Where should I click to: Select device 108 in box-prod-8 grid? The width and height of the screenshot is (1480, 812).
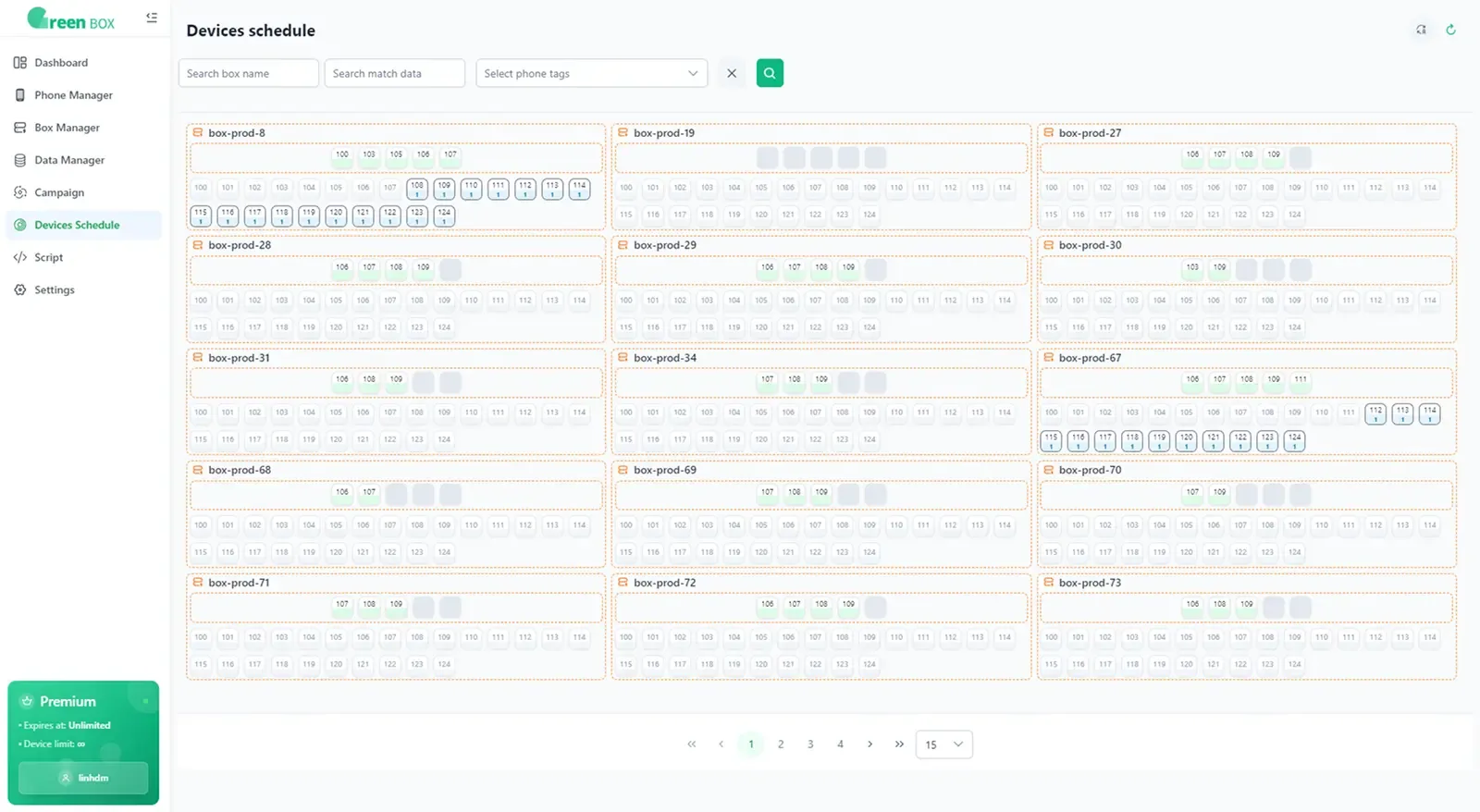(x=417, y=189)
